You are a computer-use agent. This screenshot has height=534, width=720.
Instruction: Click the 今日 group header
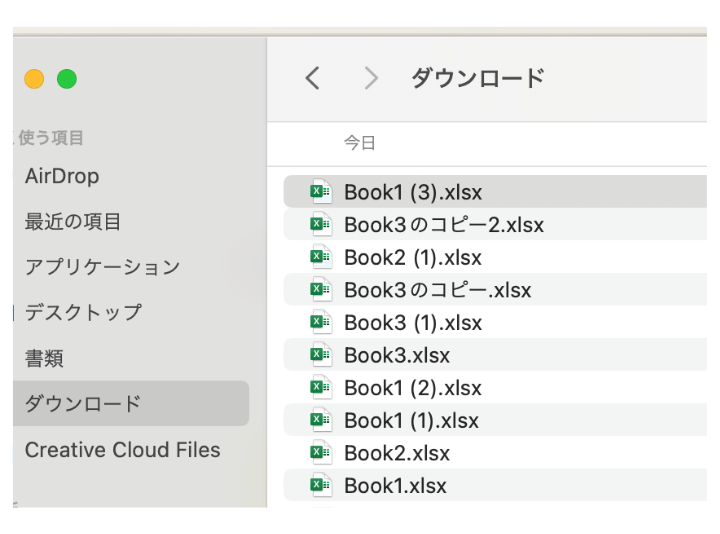pyautogui.click(x=360, y=144)
